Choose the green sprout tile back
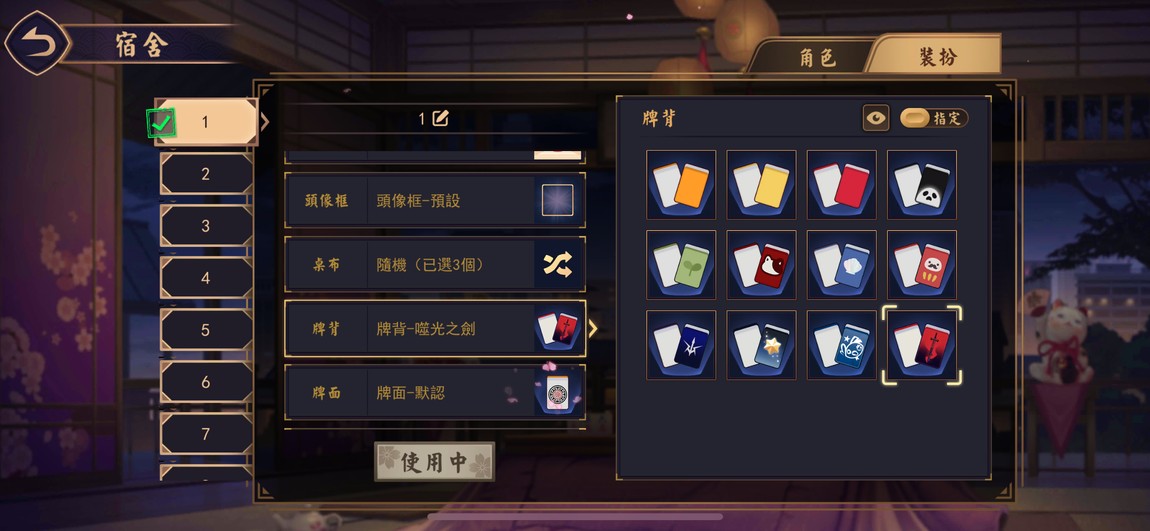 tap(681, 265)
